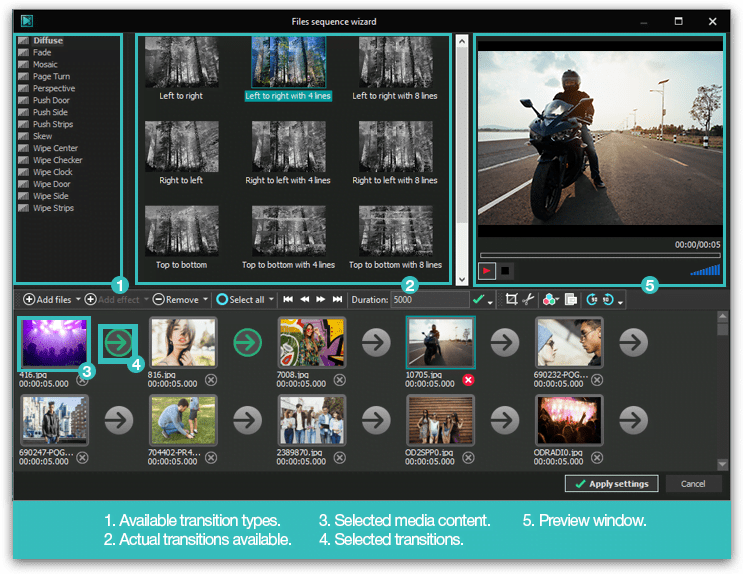Move selected file backward
This screenshot has width=743, height=574.
305,299
